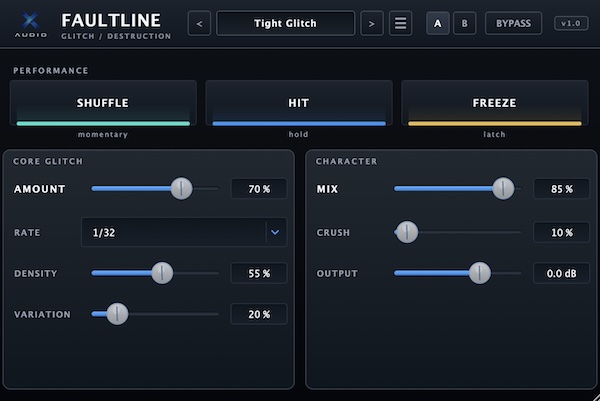600x401 pixels.
Task: Click the VARIATION parameter label
Action: coord(42,314)
